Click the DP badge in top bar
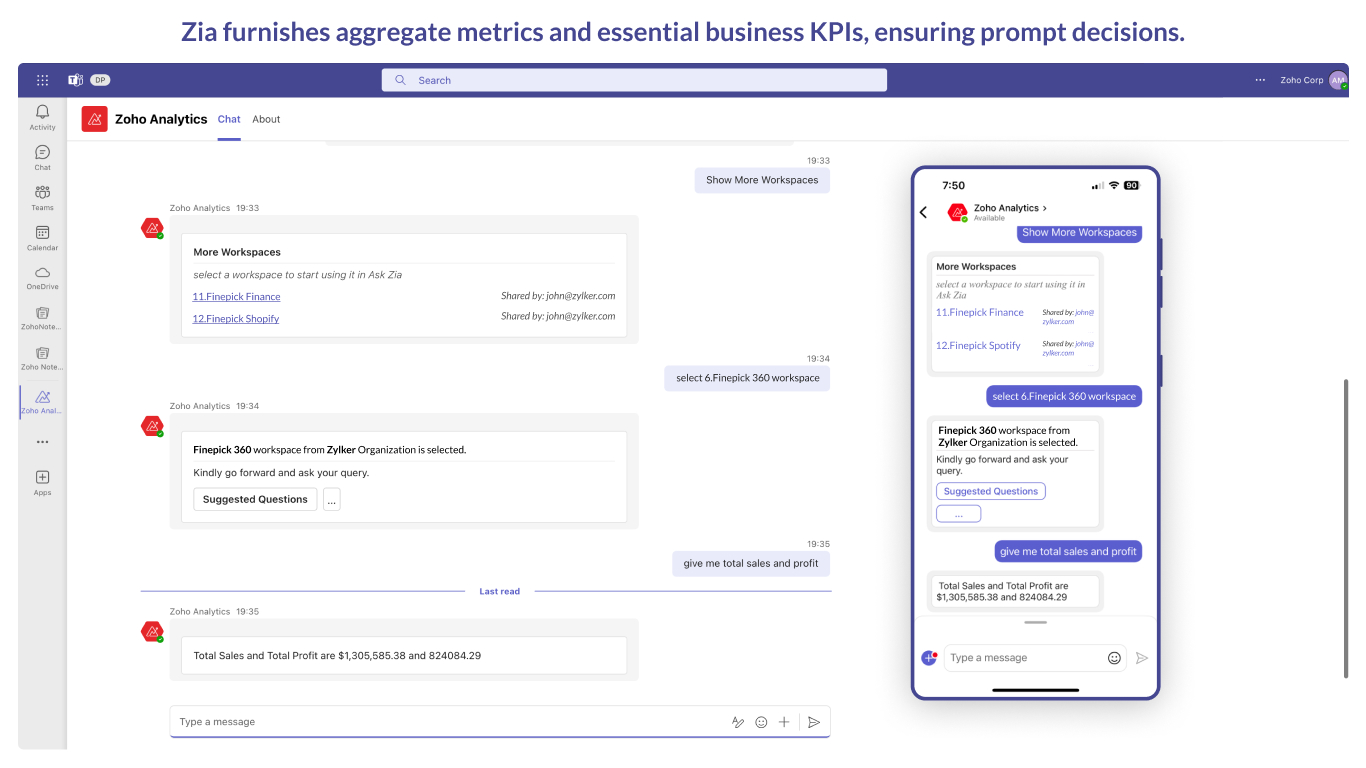The width and height of the screenshot is (1366, 768). (x=100, y=80)
